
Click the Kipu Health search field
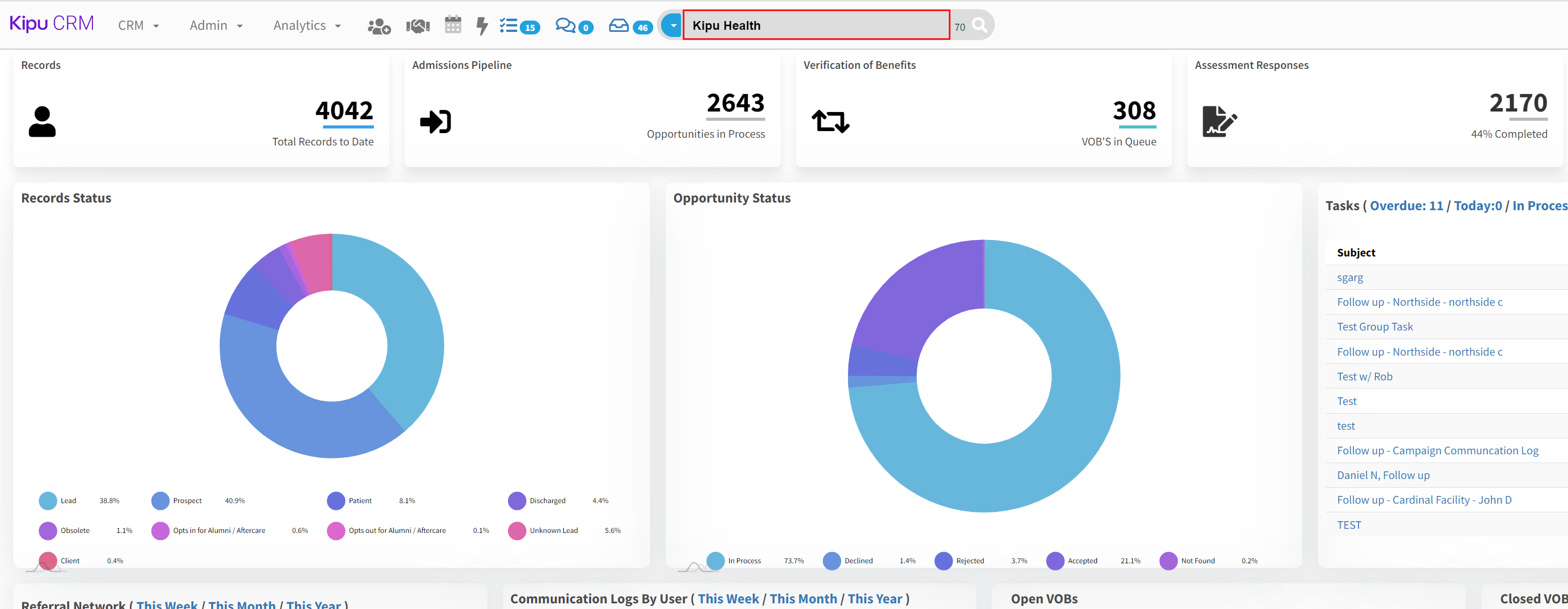tap(816, 26)
